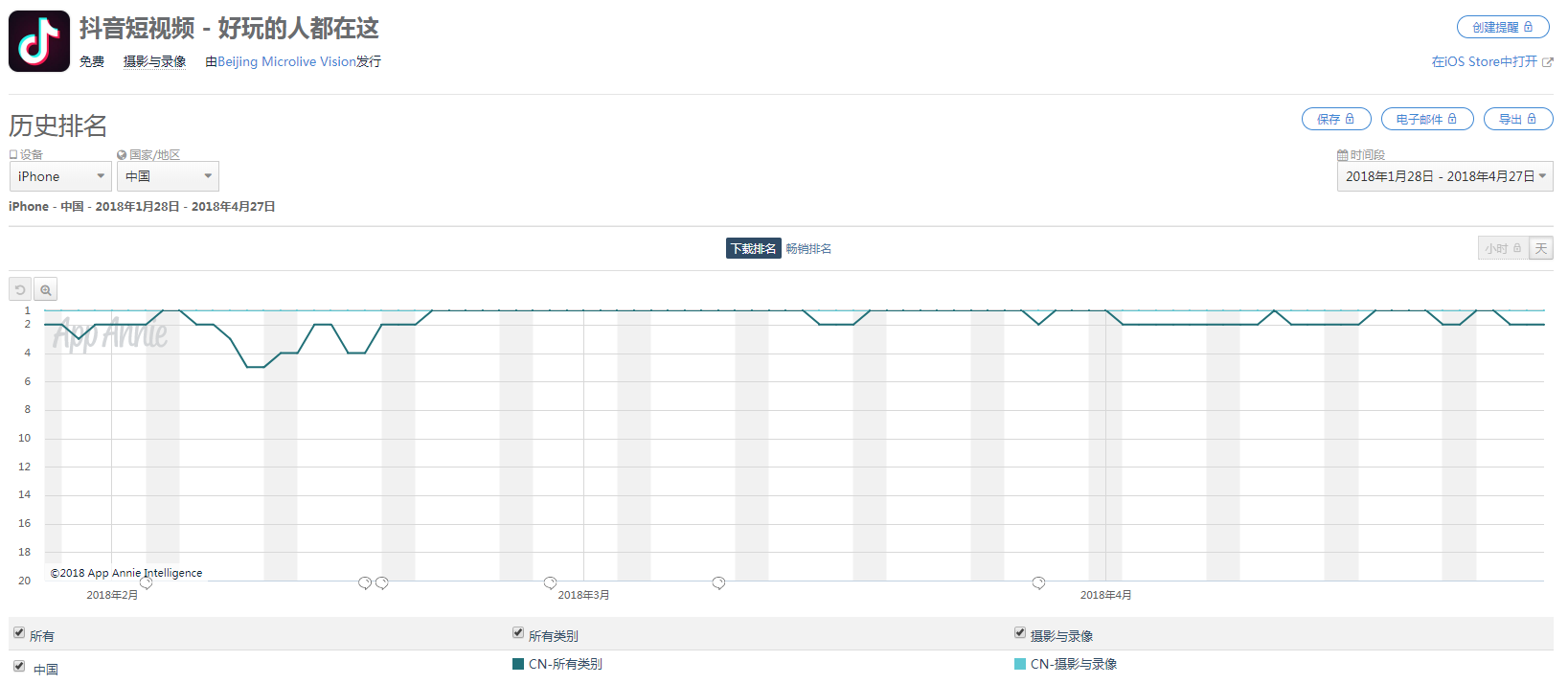Open the iPhone device dropdown
This screenshot has width=1568, height=684.
60,176
